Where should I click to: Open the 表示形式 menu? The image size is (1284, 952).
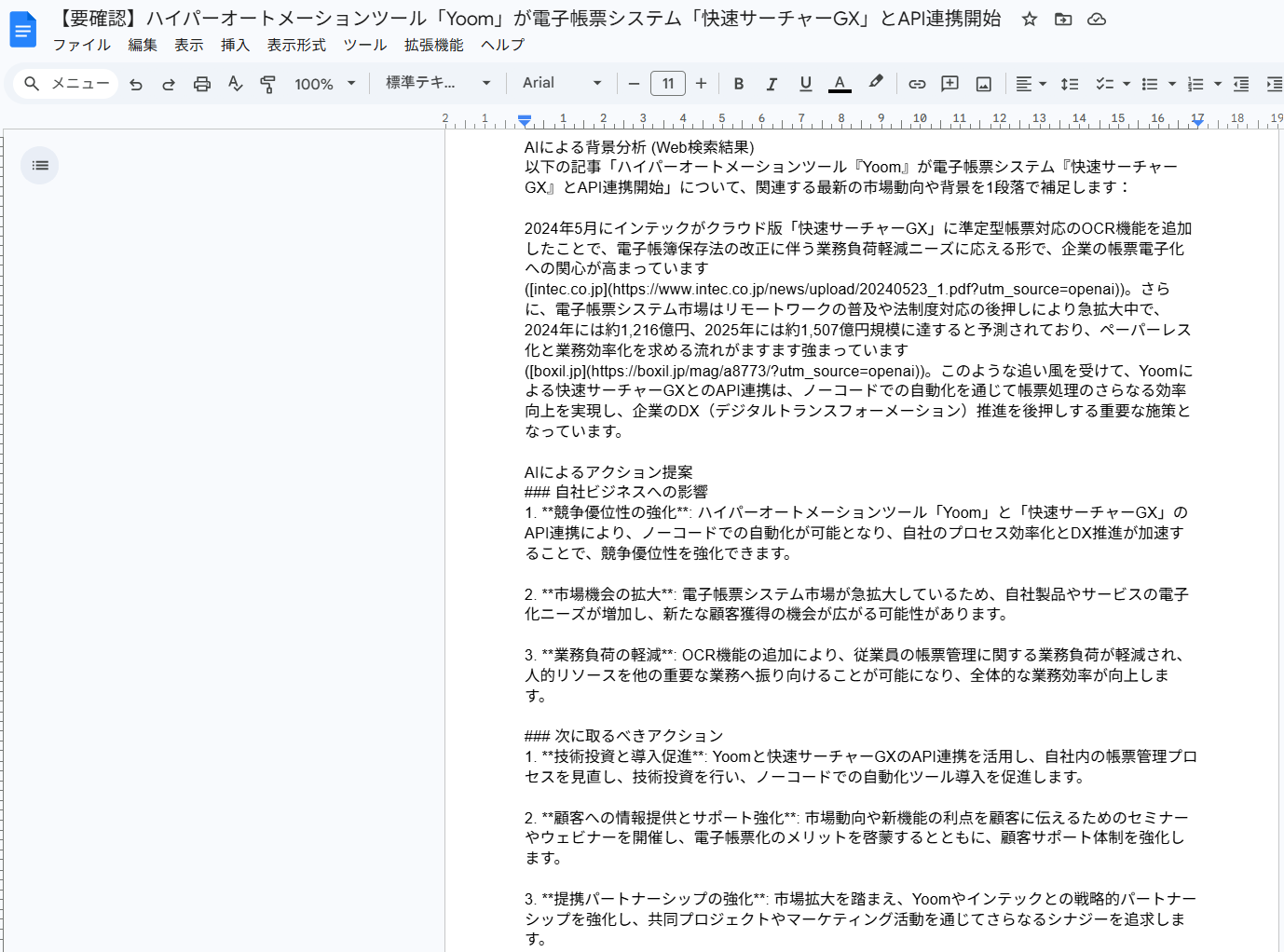tap(296, 45)
